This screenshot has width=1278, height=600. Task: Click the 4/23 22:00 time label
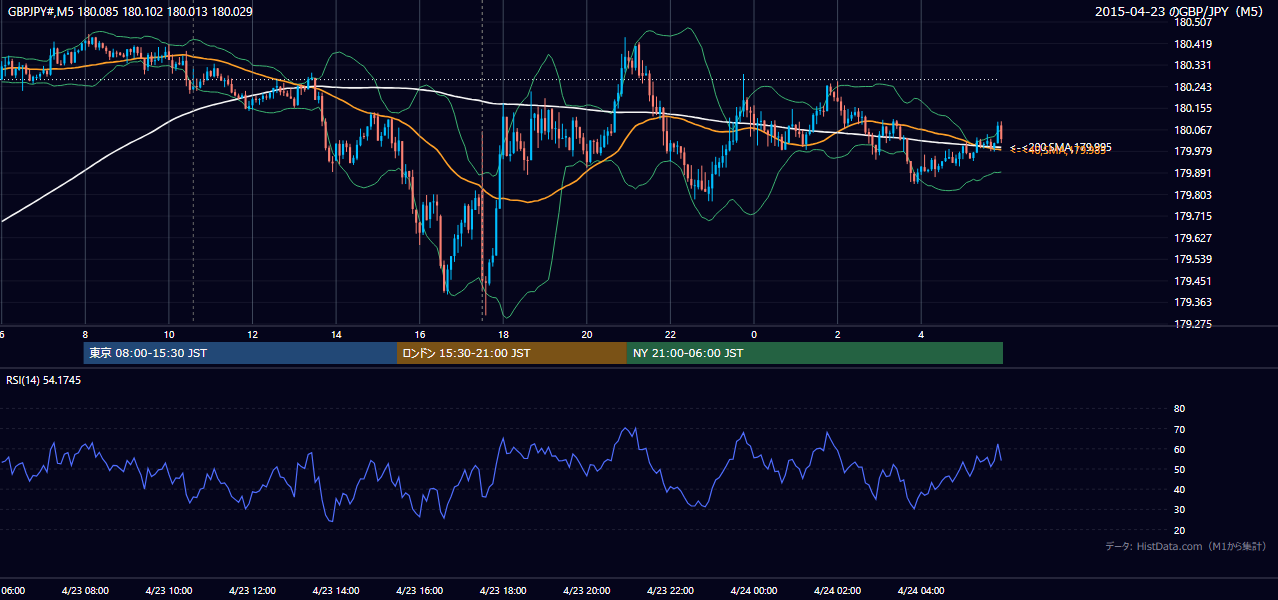tap(669, 590)
